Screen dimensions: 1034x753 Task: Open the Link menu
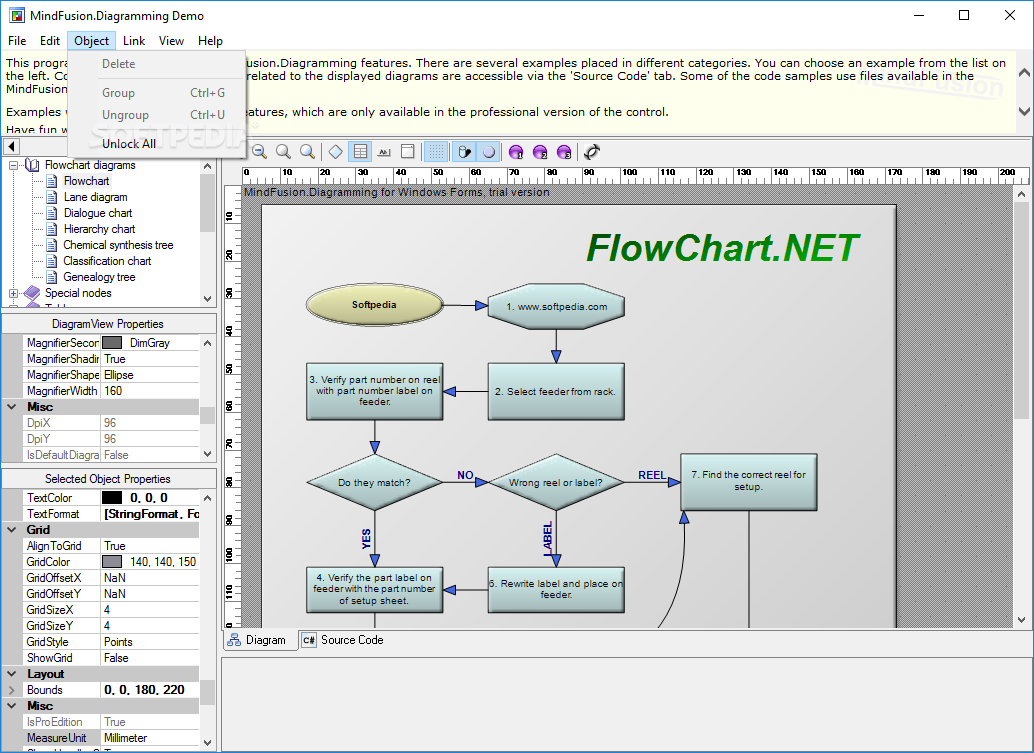(x=134, y=41)
